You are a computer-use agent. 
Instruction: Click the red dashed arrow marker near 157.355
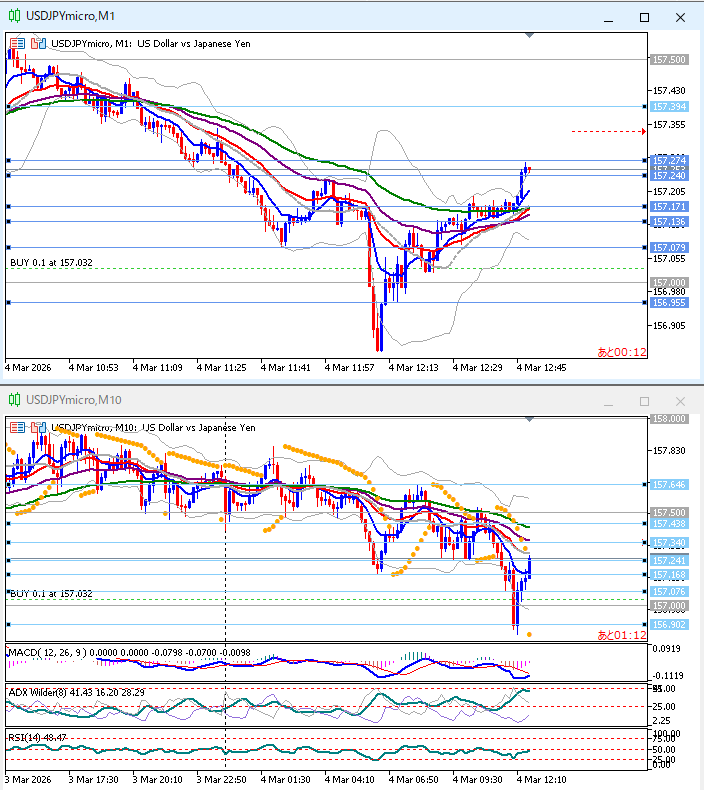[642, 131]
